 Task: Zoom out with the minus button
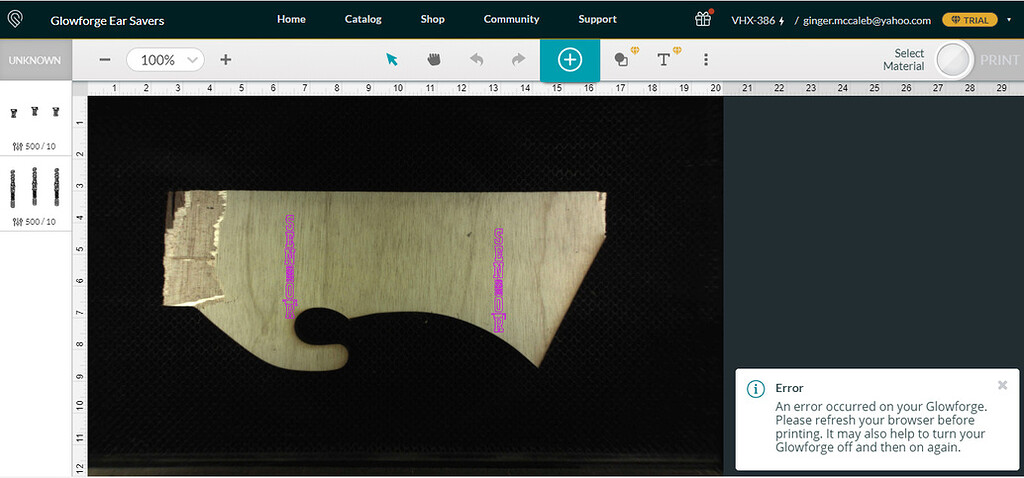click(105, 60)
